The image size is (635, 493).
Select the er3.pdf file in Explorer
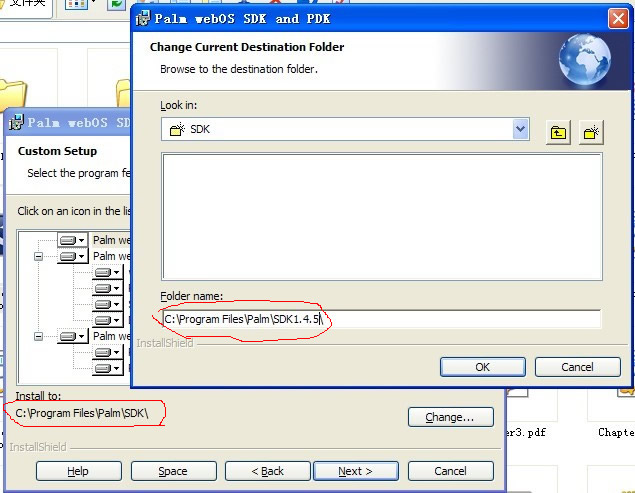tap(526, 432)
